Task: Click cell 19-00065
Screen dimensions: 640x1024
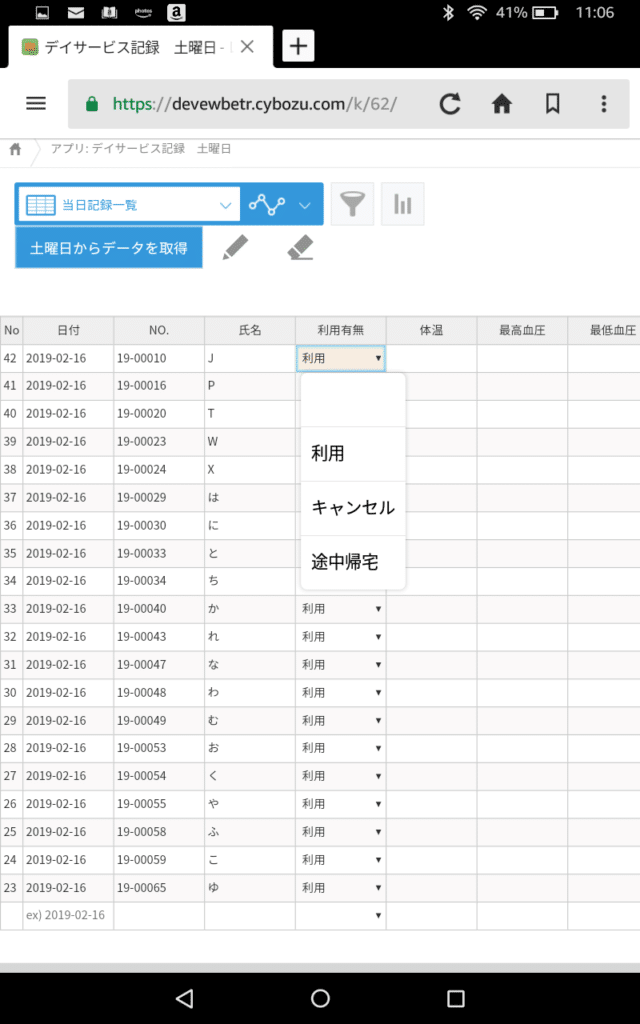Action: click(159, 888)
